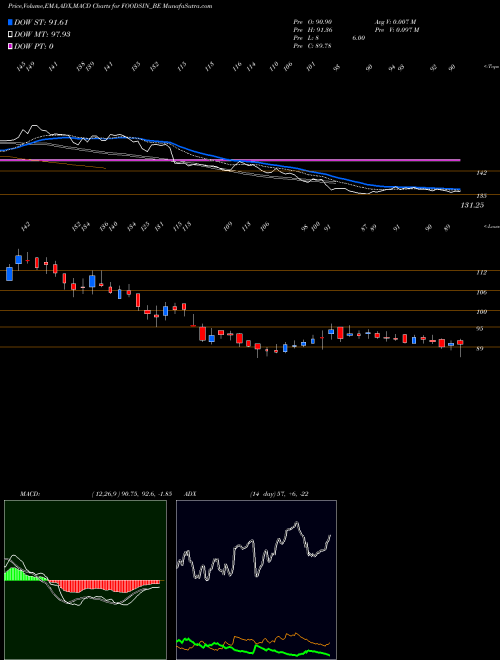Viewport: 500px width, 660px height.
Task: Click the last red candlestick on the right
Action: click(x=460, y=342)
